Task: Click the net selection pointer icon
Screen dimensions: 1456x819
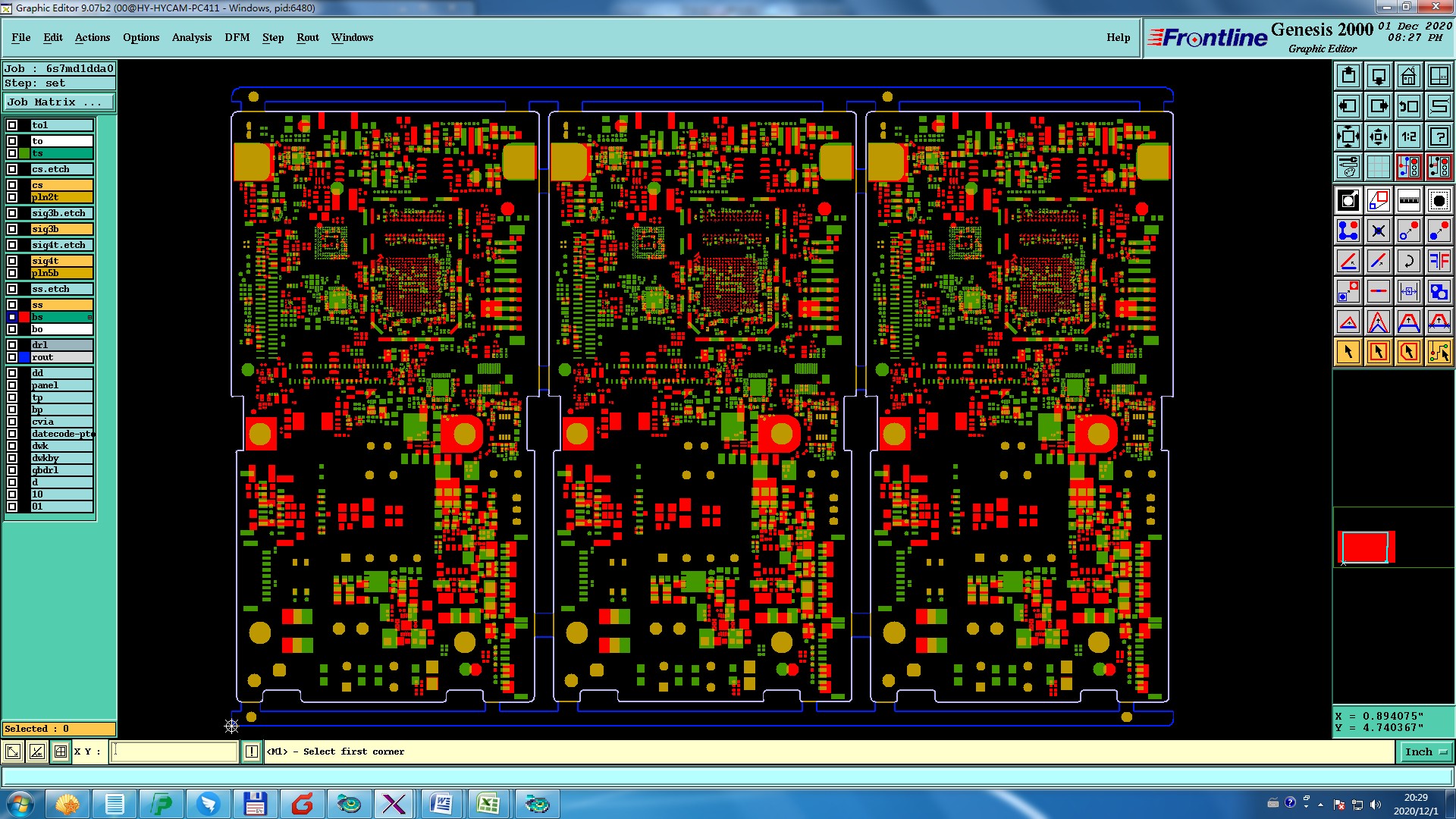Action: tap(1439, 352)
